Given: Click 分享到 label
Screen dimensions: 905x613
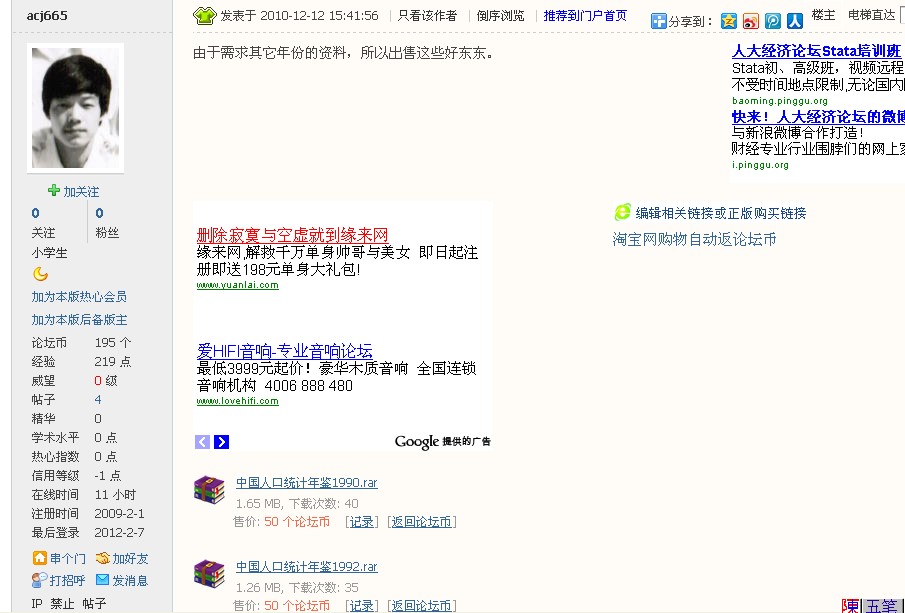Looking at the screenshot, I should [691, 22].
